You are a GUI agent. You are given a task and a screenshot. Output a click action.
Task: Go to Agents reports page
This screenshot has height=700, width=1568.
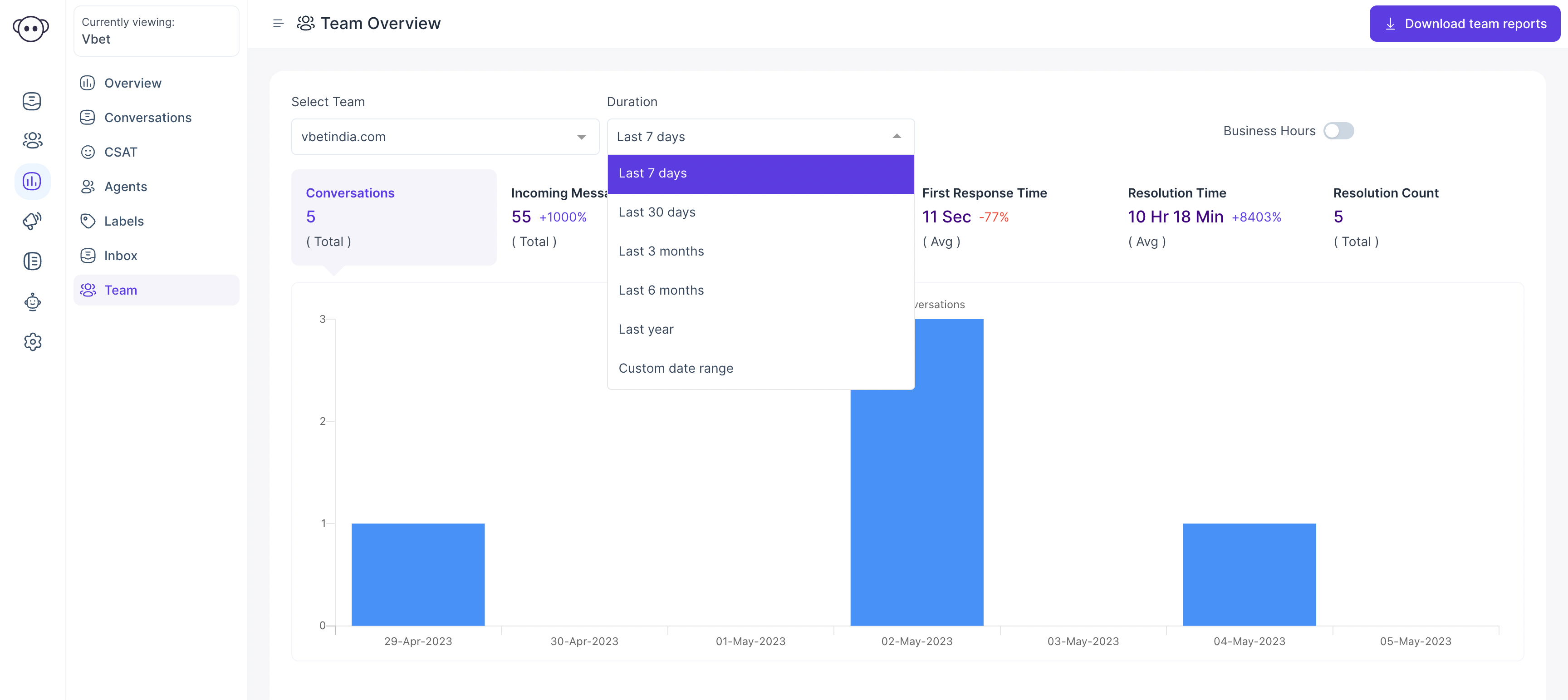[157, 187]
